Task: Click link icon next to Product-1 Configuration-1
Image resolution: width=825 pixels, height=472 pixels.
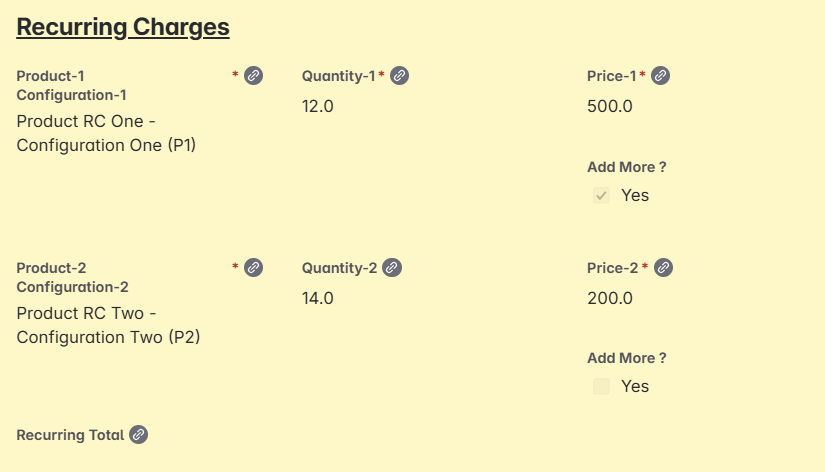Action: [x=253, y=76]
